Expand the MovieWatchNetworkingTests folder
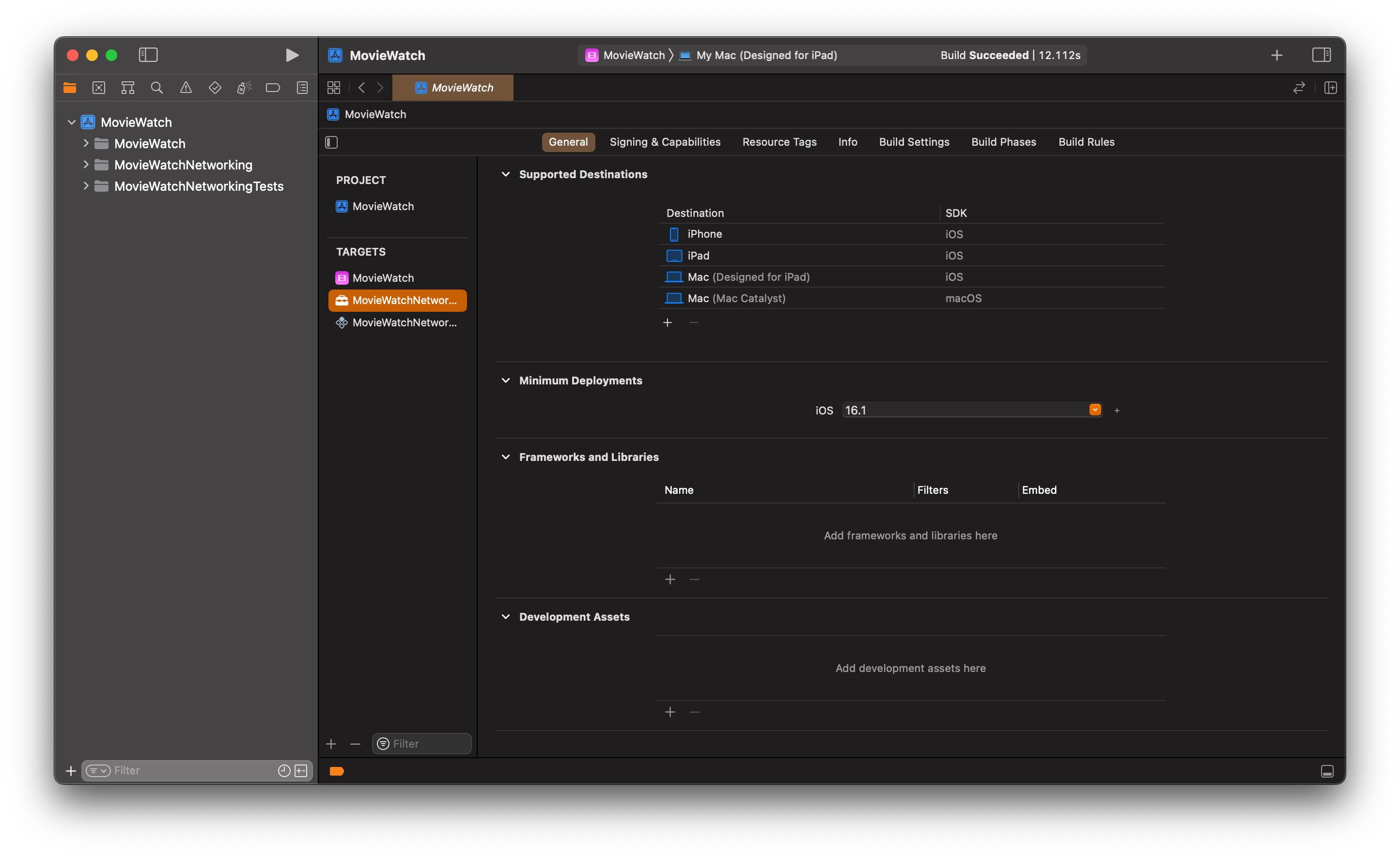The width and height of the screenshot is (1400, 856). pyautogui.click(x=86, y=186)
